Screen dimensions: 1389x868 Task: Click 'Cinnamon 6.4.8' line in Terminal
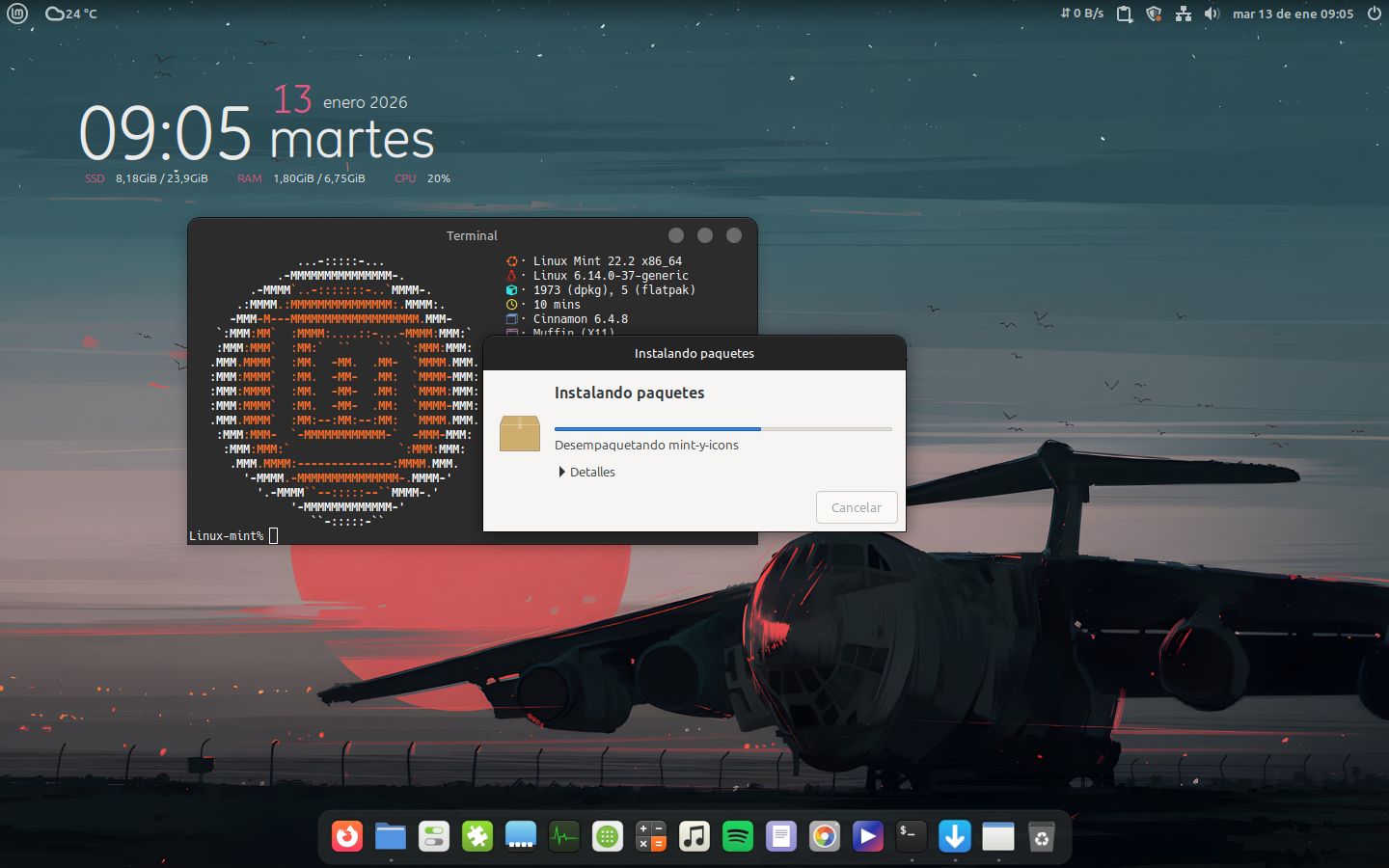coord(581,319)
